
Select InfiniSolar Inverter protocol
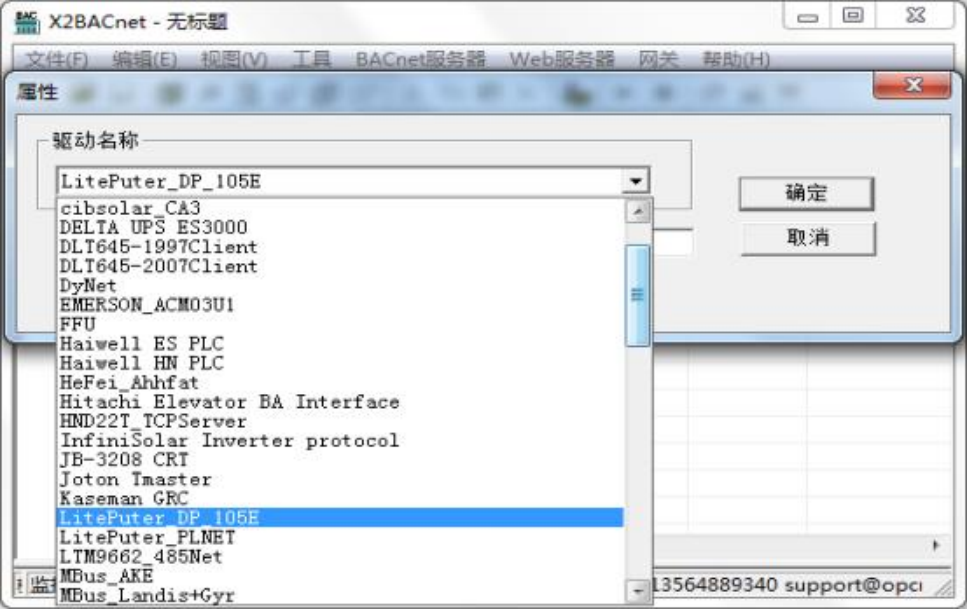click(x=340, y=440)
